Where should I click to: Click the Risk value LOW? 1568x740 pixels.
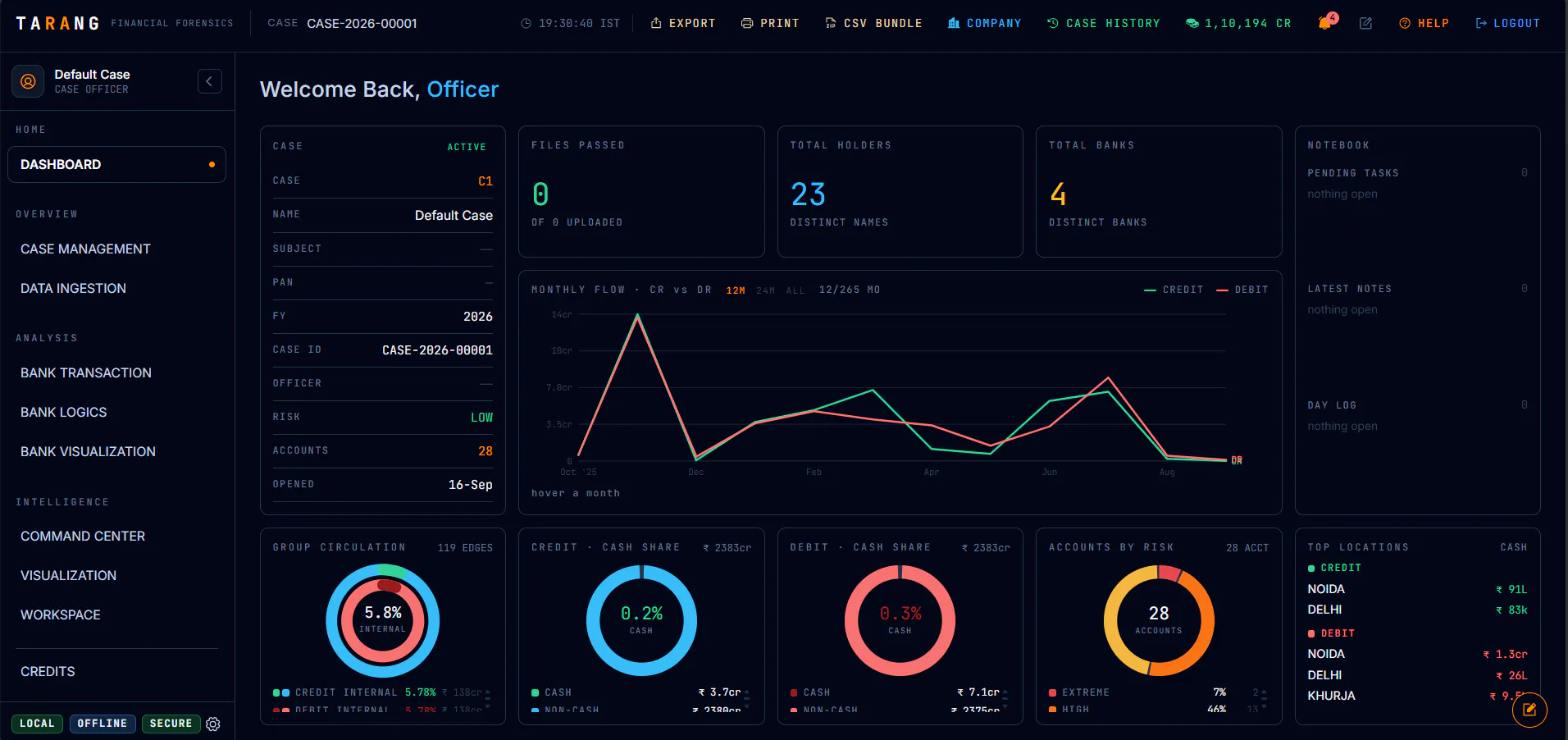coord(482,418)
